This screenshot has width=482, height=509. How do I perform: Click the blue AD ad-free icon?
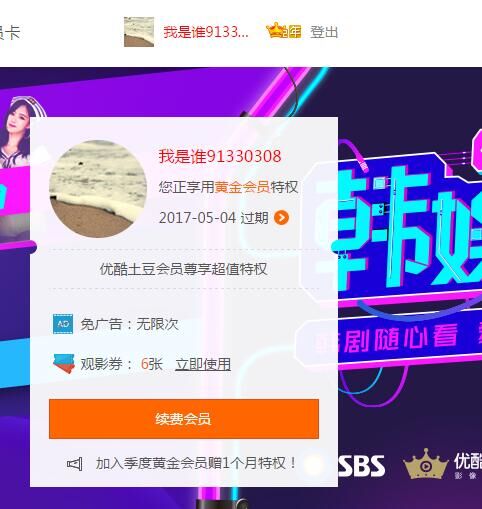pyautogui.click(x=63, y=324)
